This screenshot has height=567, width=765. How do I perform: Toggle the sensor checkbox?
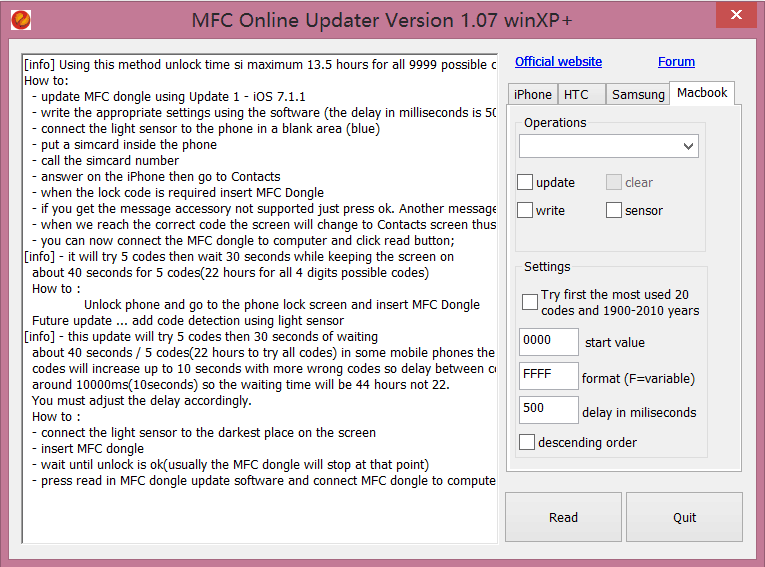[x=614, y=210]
